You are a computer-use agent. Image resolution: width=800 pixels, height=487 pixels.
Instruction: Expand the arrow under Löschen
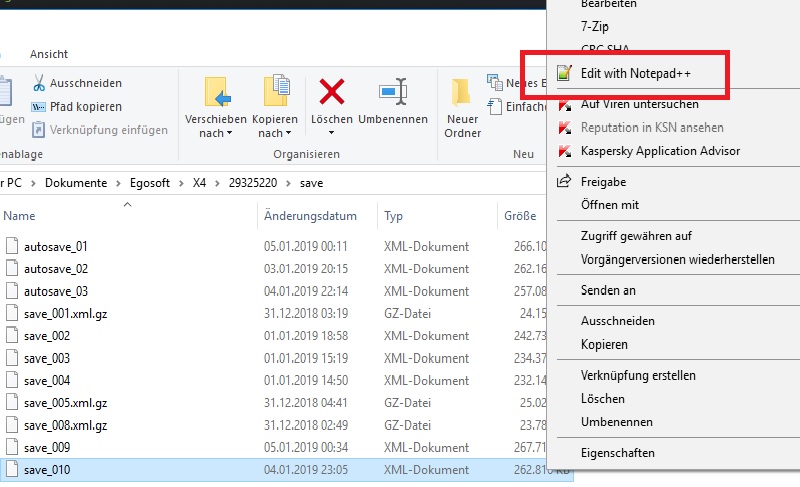click(331, 133)
